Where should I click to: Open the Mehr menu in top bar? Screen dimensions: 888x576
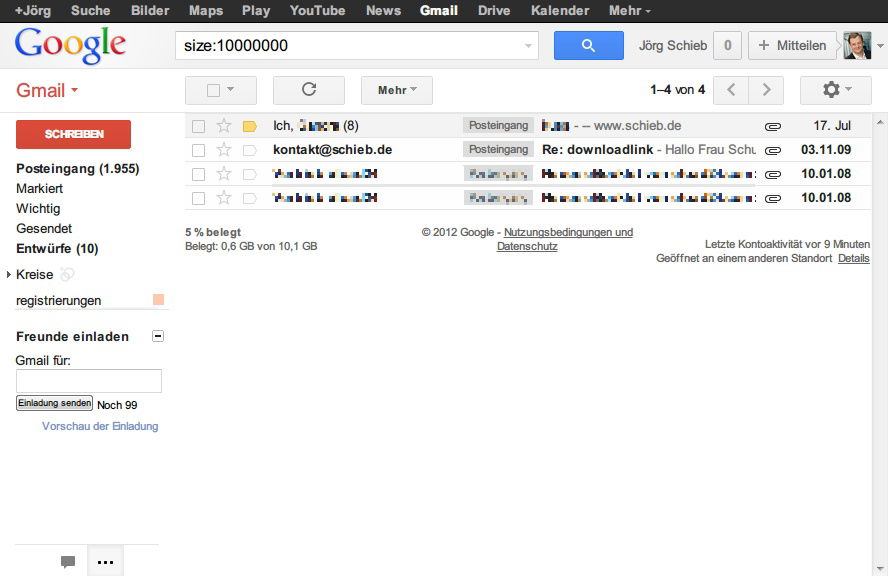630,11
